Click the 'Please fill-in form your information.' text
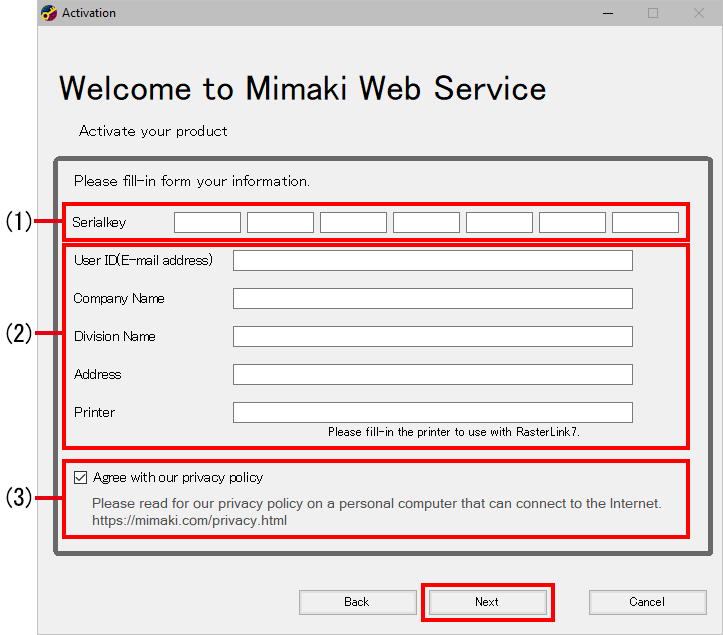Viewport: 723px width, 635px height. point(192,181)
